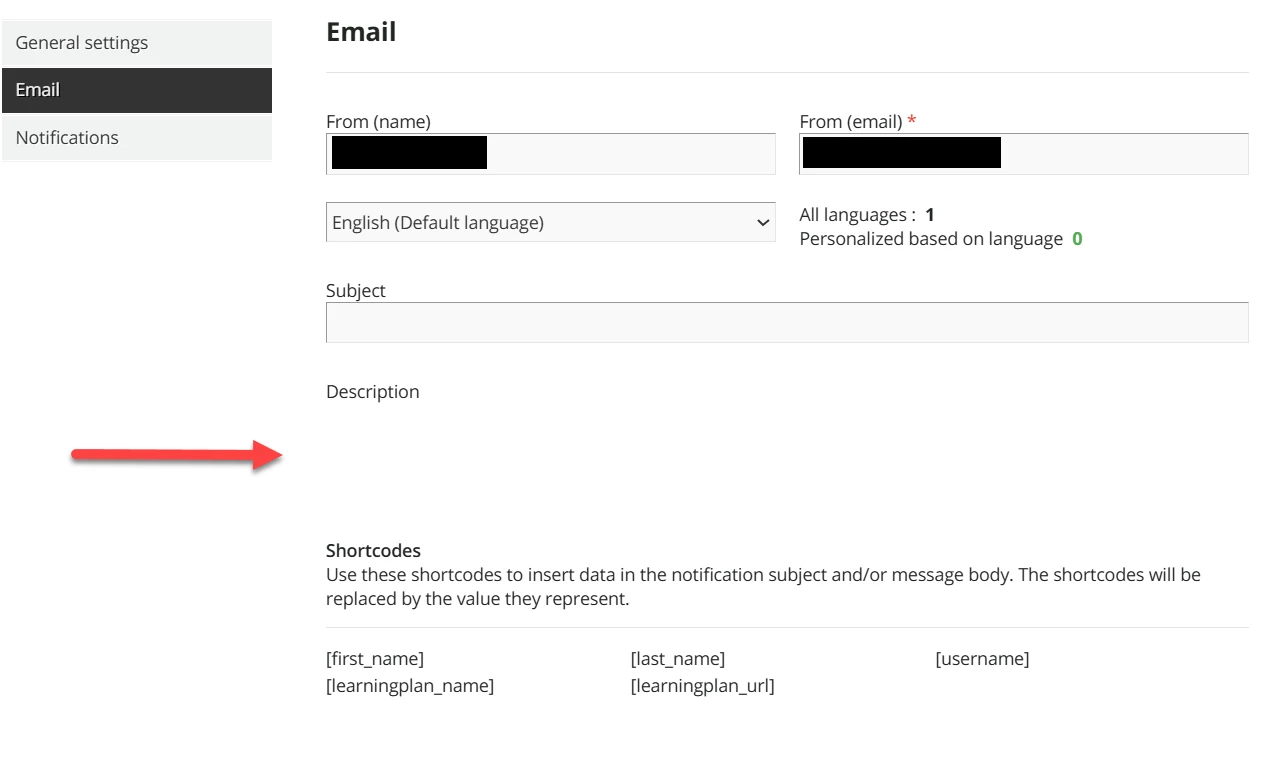The image size is (1266, 757).
Task: Click into the From (name) field
Action: tap(630, 154)
